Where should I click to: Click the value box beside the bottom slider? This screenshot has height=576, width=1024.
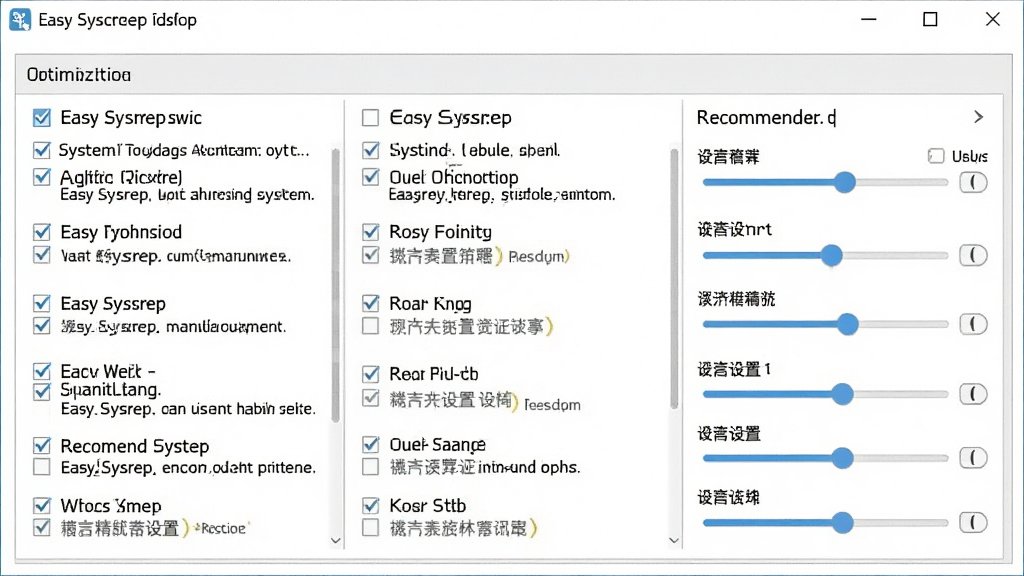click(973, 522)
